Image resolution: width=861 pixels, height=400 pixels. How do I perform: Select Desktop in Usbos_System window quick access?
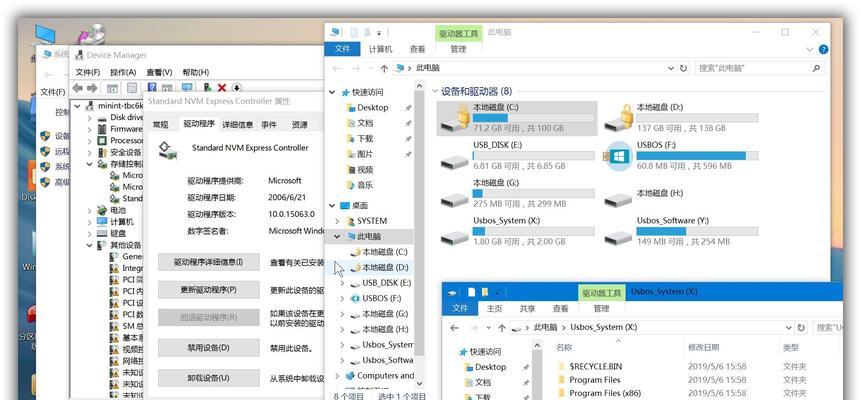coord(490,367)
